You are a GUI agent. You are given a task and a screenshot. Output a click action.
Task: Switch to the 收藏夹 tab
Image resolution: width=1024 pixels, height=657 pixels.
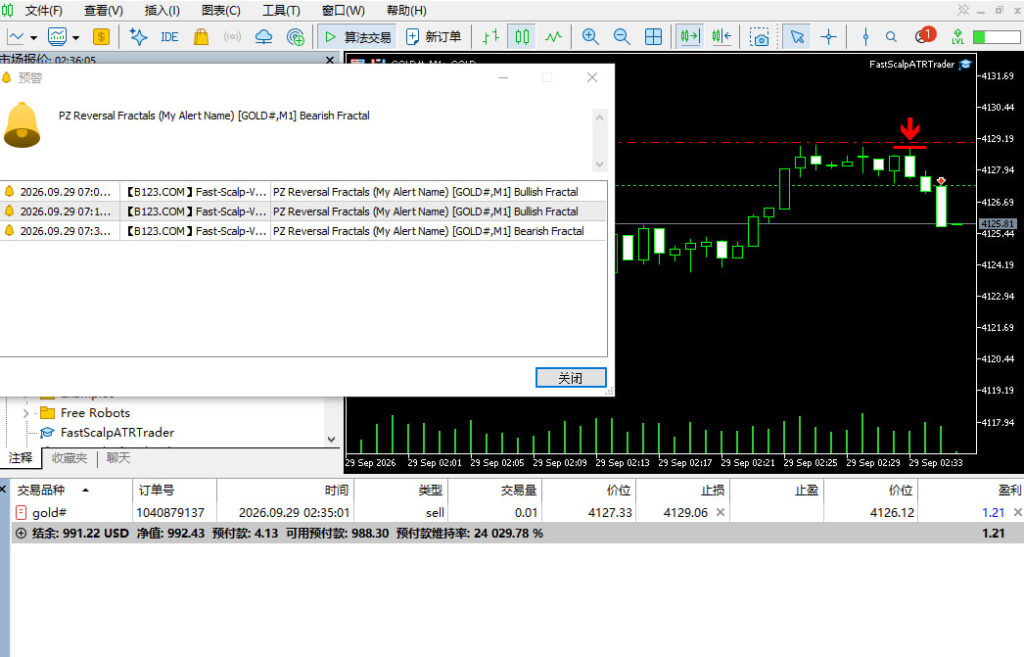click(x=69, y=458)
